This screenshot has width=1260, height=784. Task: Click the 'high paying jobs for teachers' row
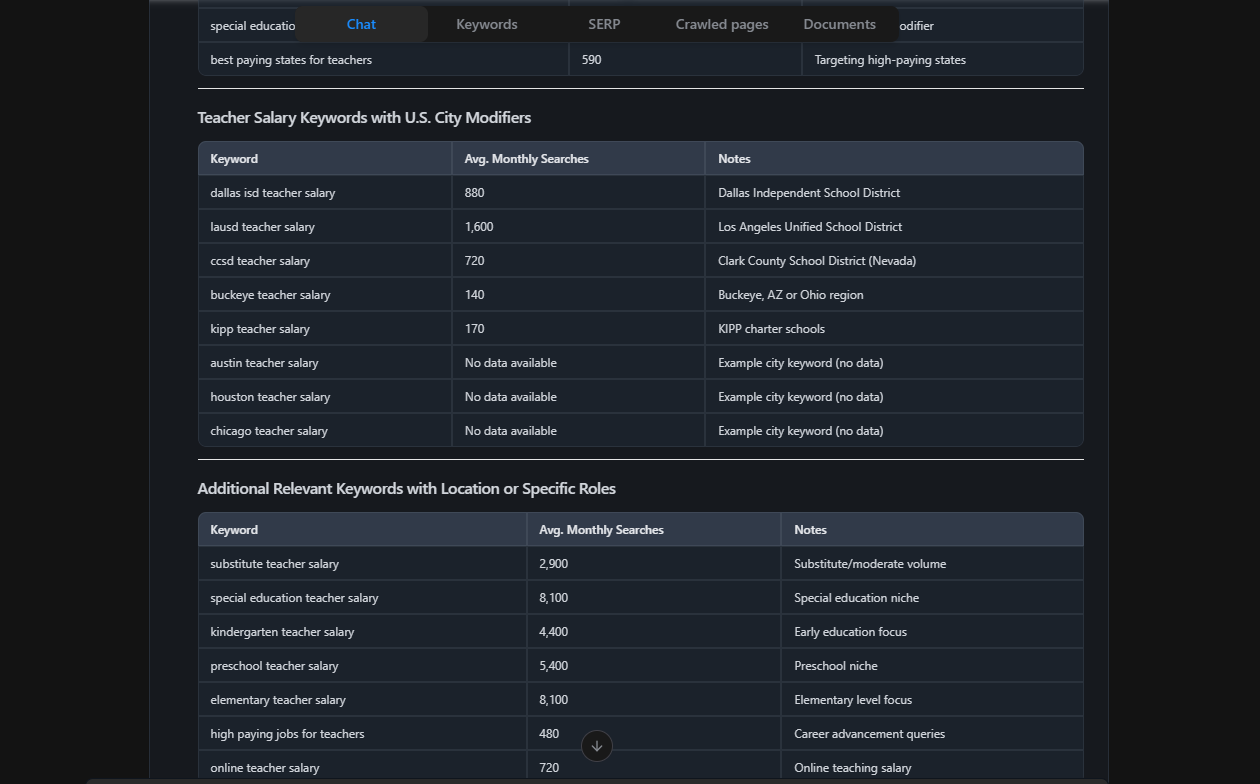tap(286, 733)
